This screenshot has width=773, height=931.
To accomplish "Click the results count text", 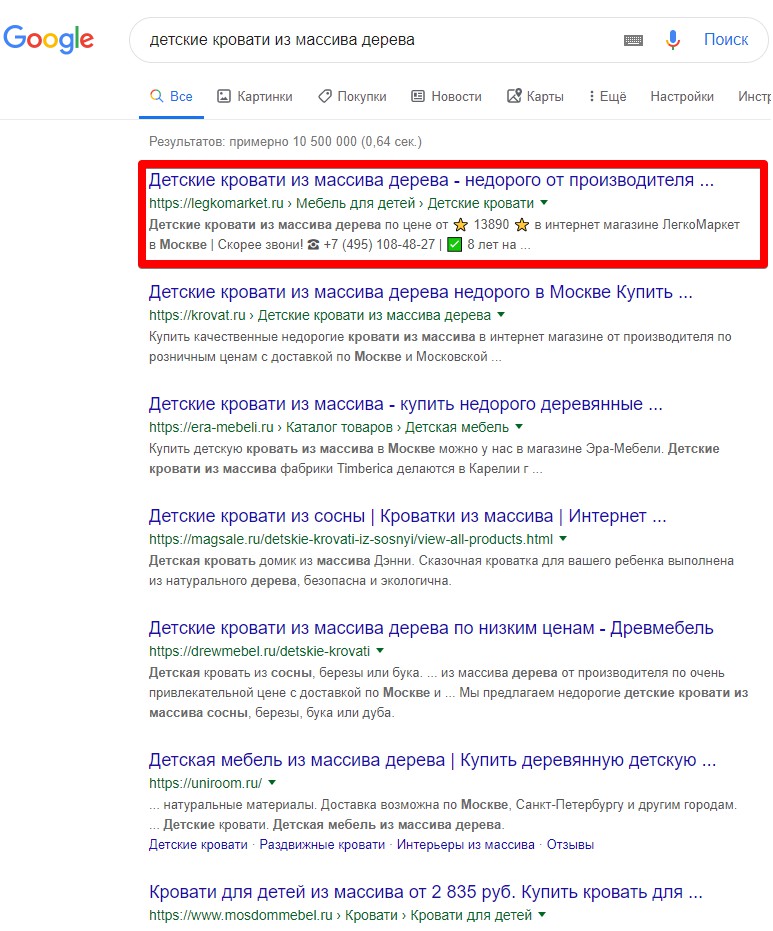I will click(x=285, y=142).
